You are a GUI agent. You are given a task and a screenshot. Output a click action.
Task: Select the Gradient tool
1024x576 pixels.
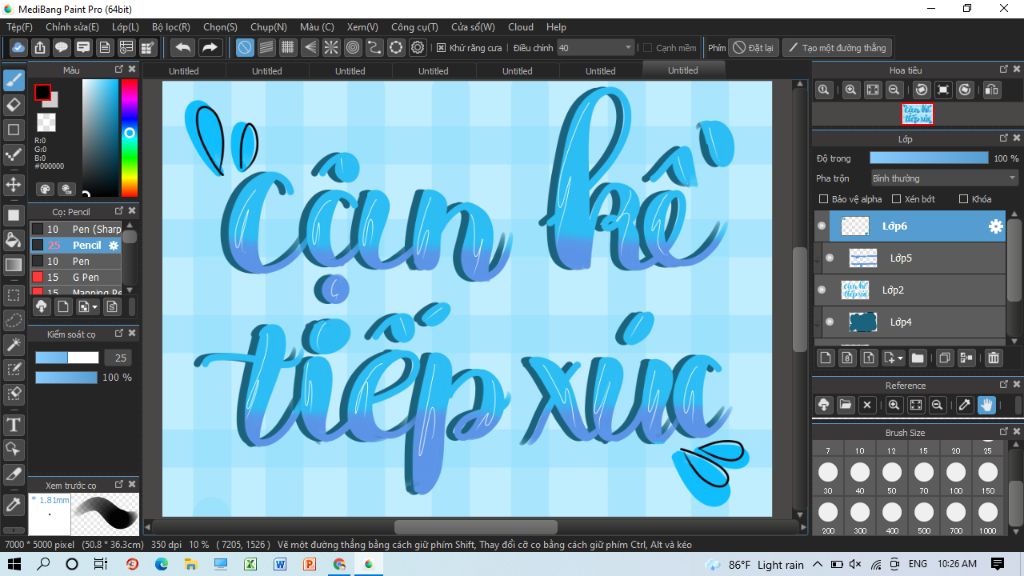(x=14, y=264)
